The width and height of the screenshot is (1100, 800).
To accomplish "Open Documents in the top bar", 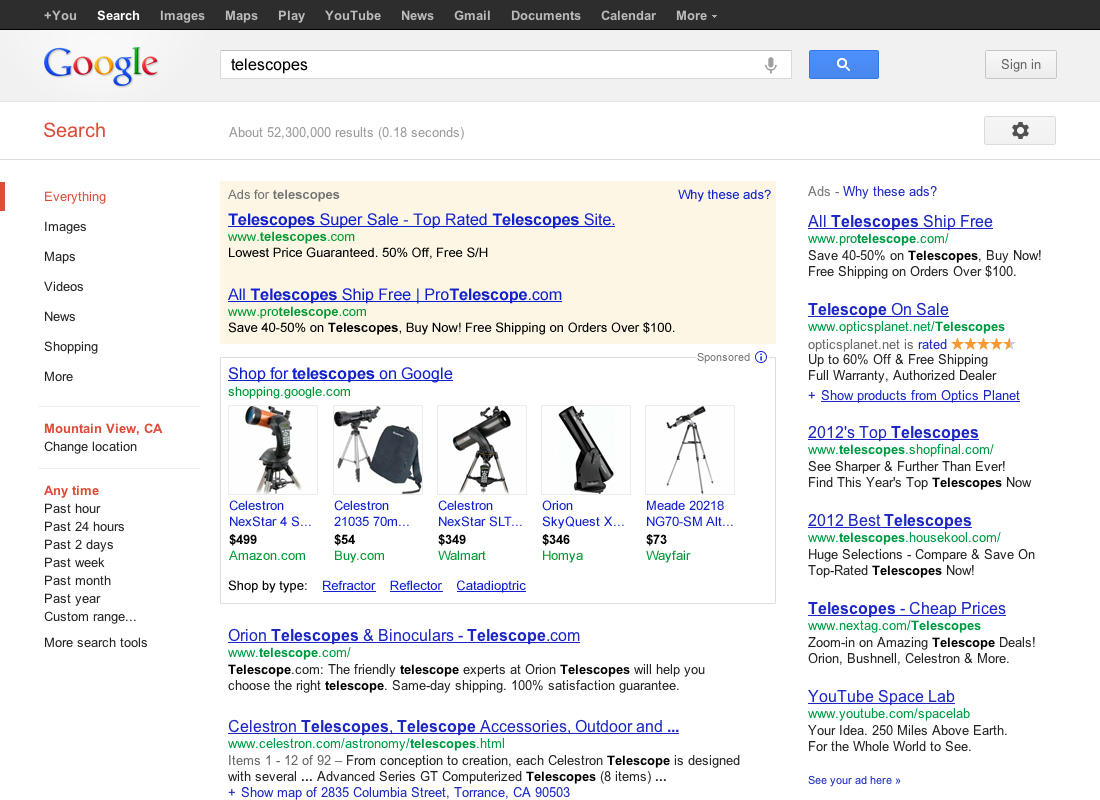I will pos(545,15).
